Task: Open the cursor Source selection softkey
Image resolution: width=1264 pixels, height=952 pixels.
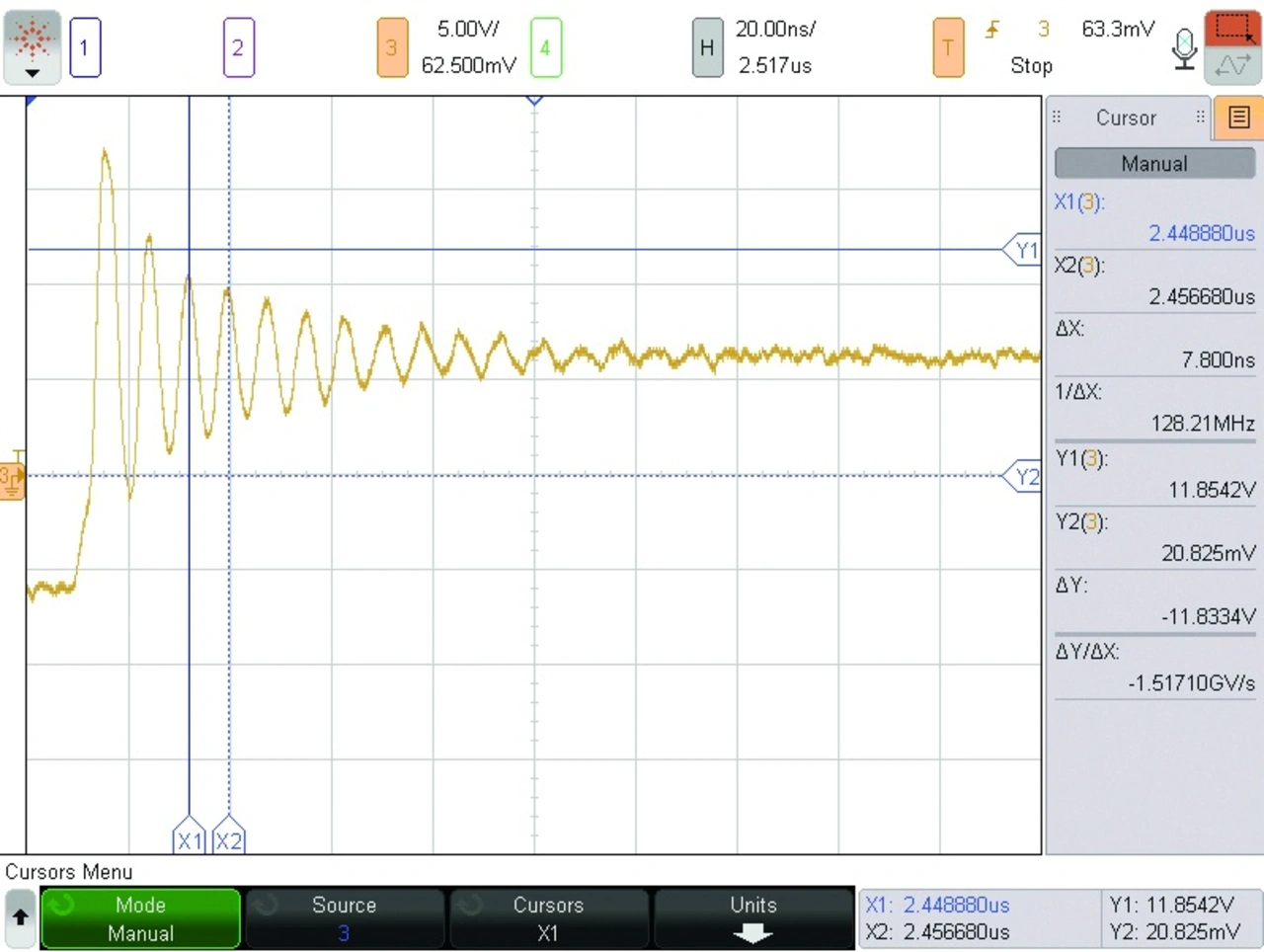Action: click(x=344, y=918)
